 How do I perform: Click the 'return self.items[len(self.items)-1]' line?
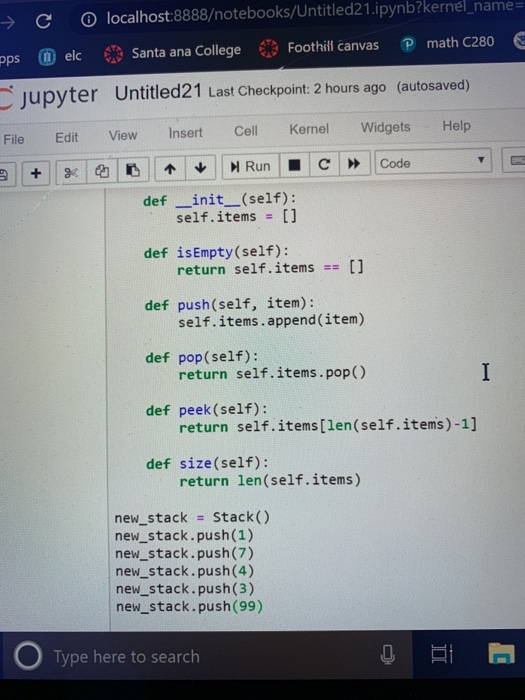328,425
